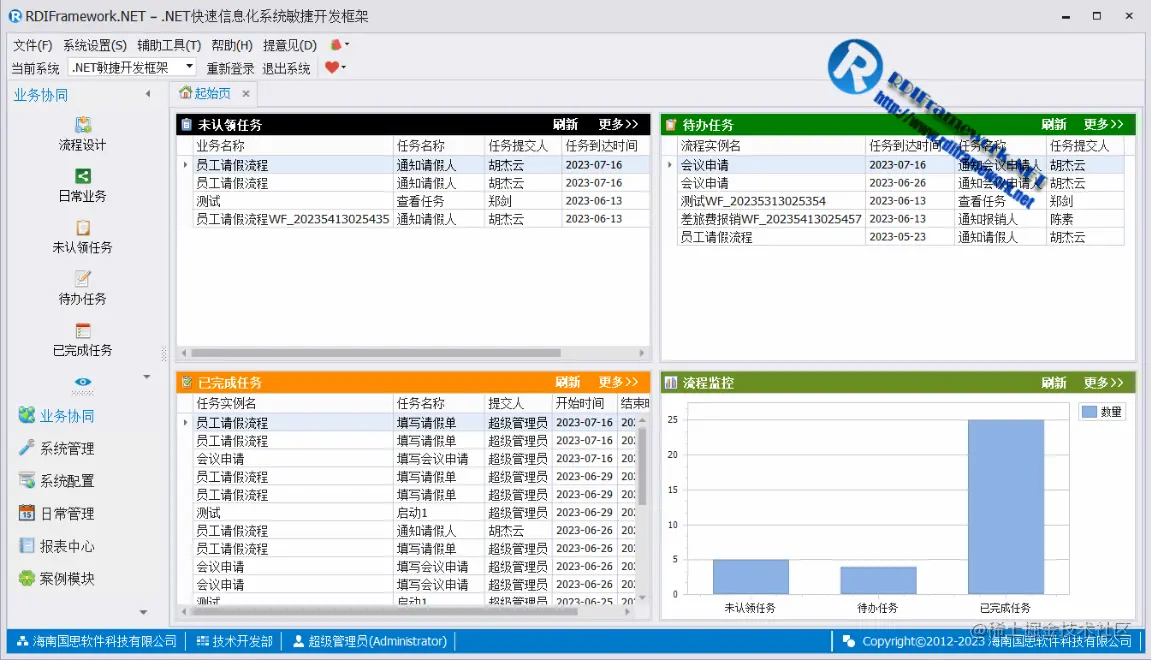Open the red heart dropdown menu
1151x660 pixels.
tap(334, 67)
